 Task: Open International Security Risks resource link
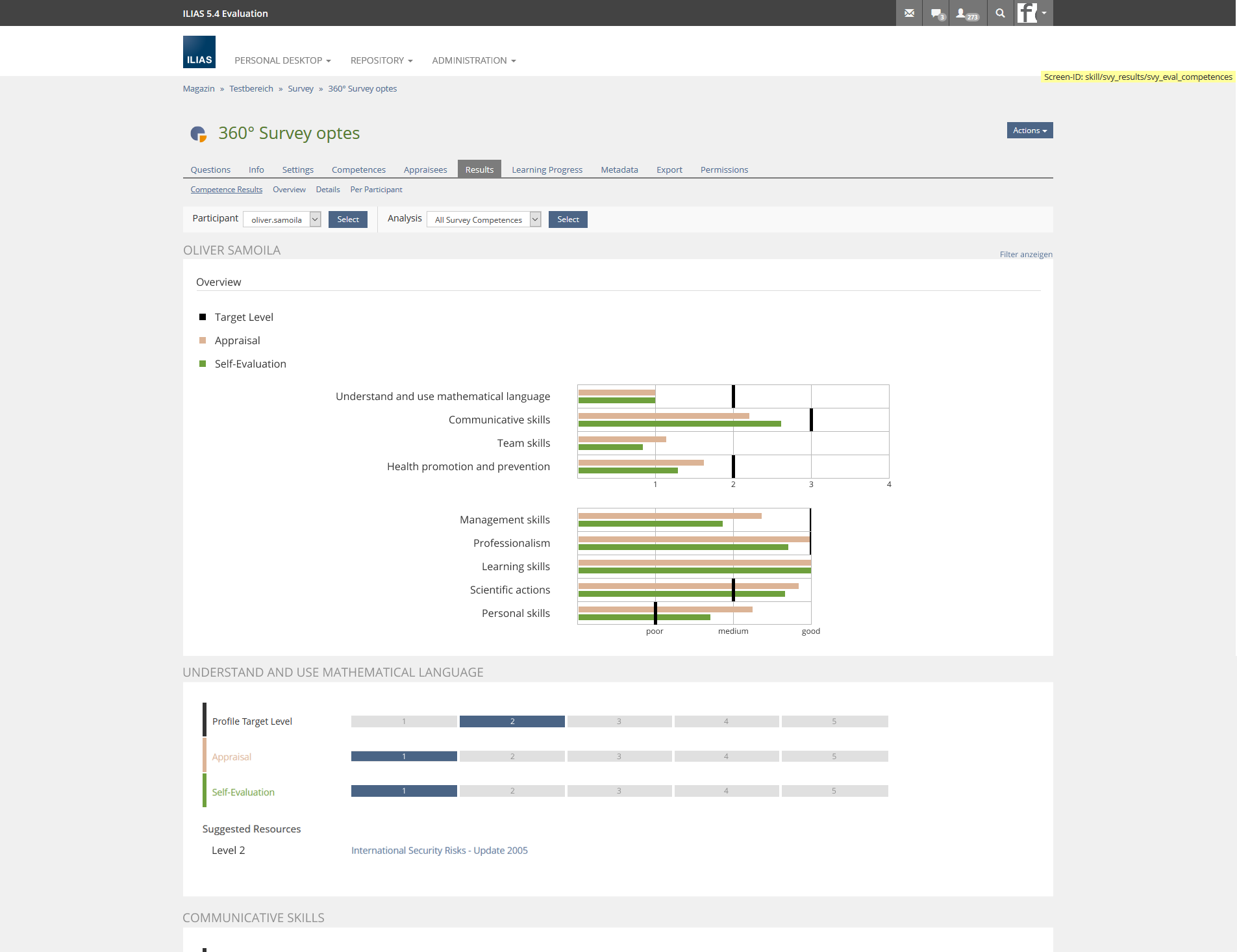(439, 851)
